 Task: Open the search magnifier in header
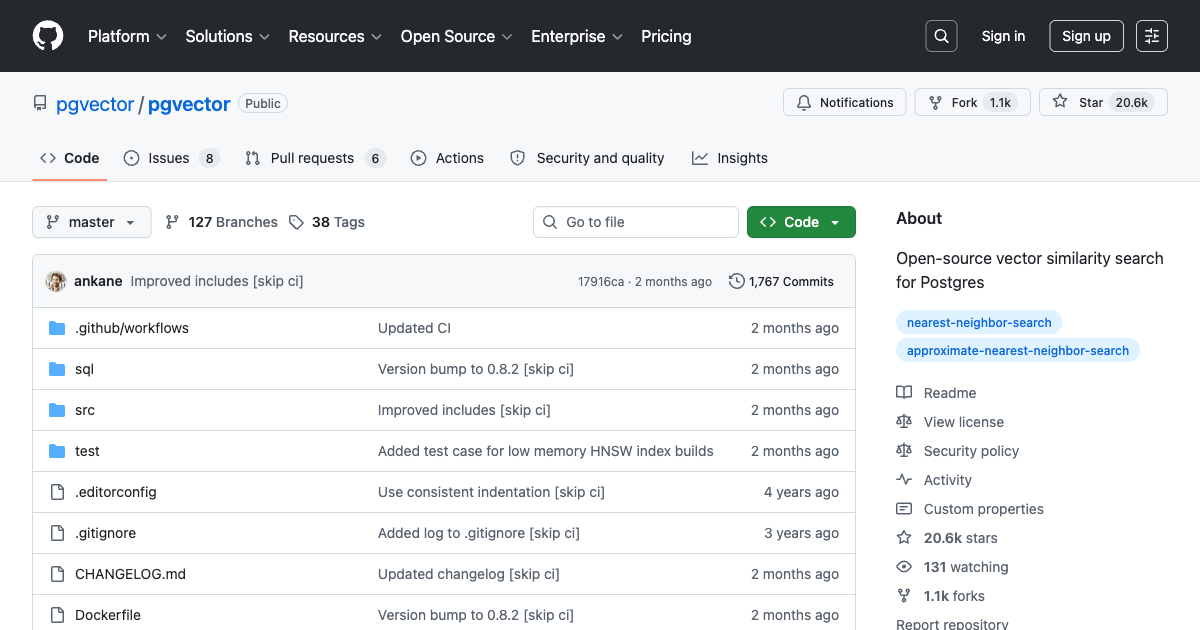click(x=941, y=36)
